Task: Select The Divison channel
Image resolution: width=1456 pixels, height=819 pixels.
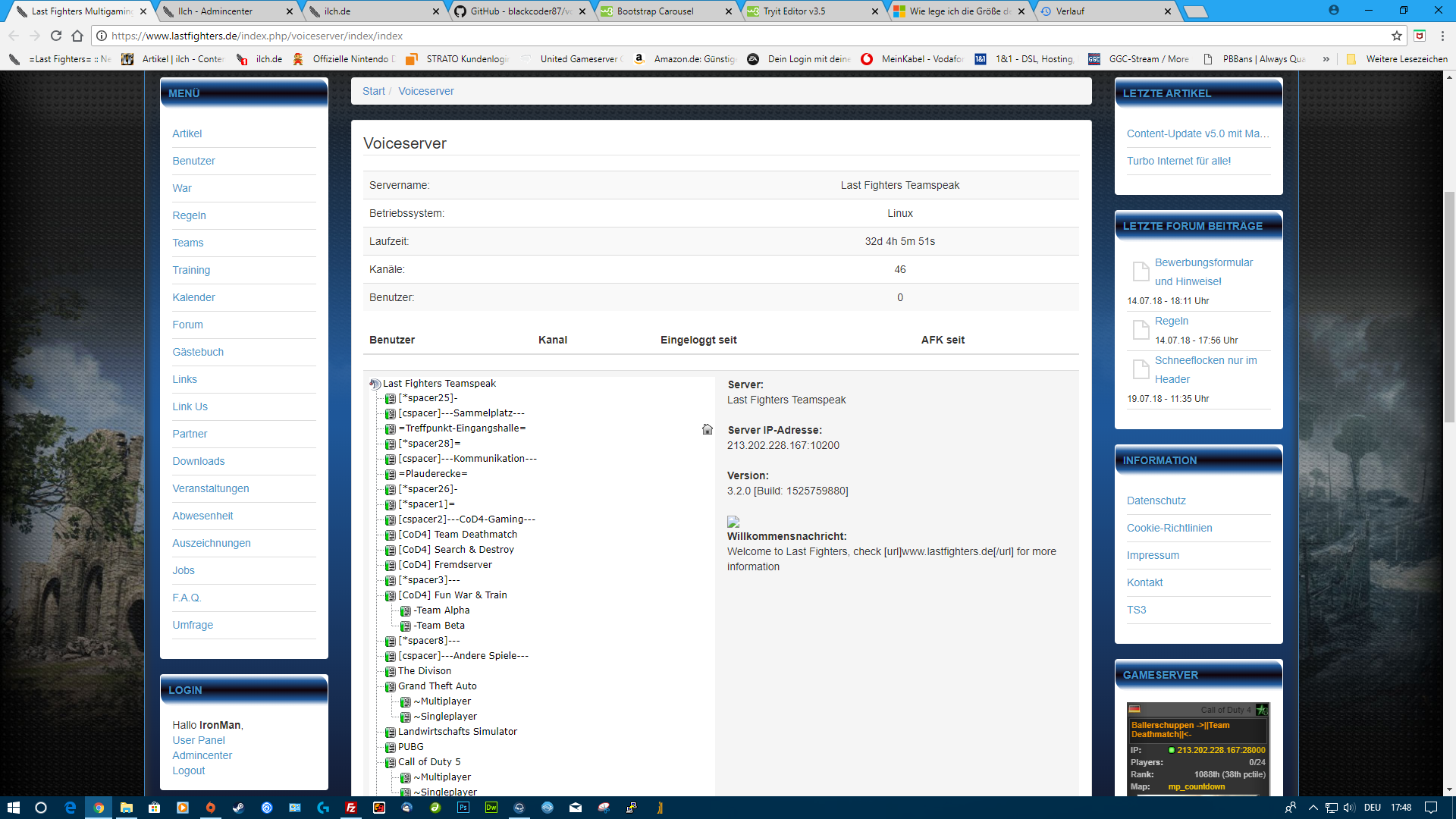Action: tap(424, 671)
